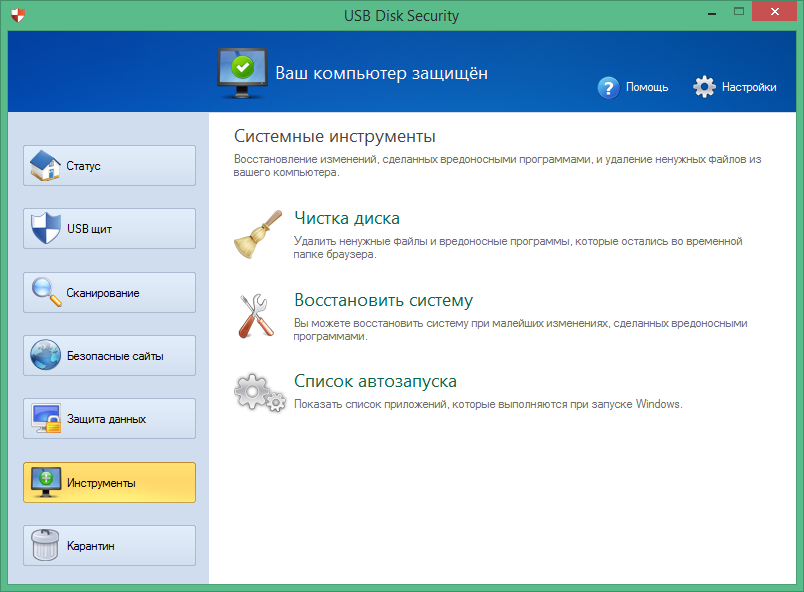804x592 pixels.
Task: Click the trash bin icon beside Карантин
Action: click(x=45, y=545)
